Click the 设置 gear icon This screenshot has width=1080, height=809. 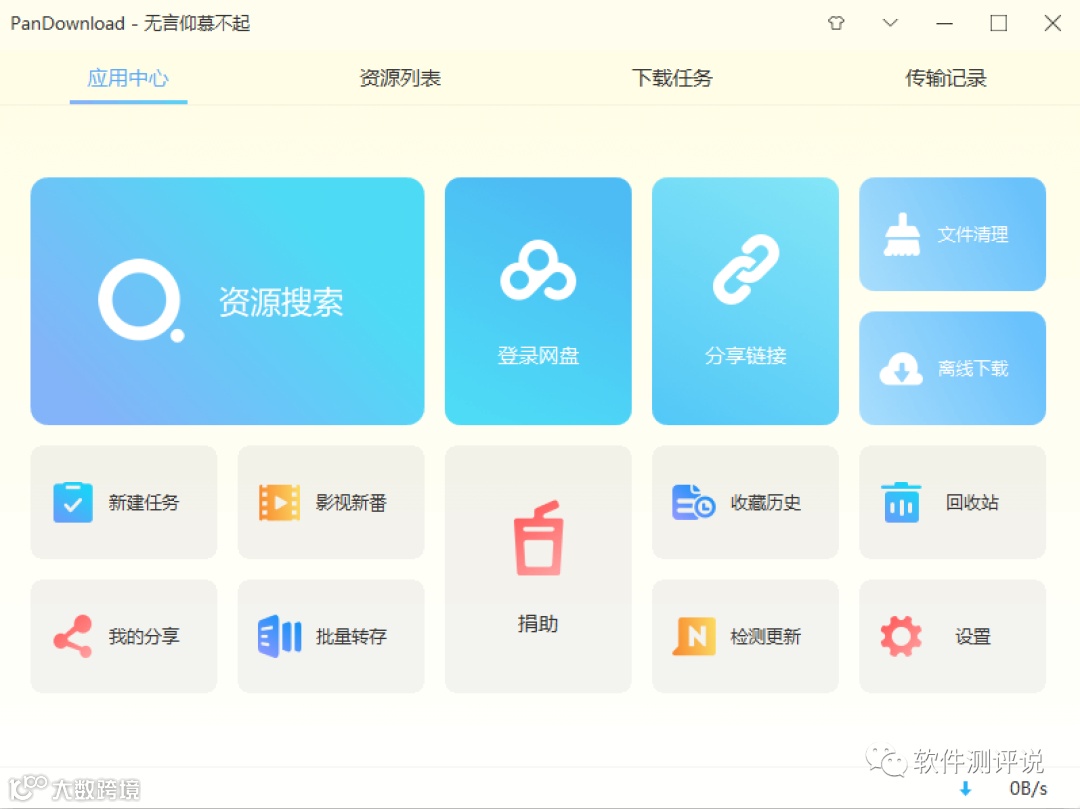[x=901, y=636]
